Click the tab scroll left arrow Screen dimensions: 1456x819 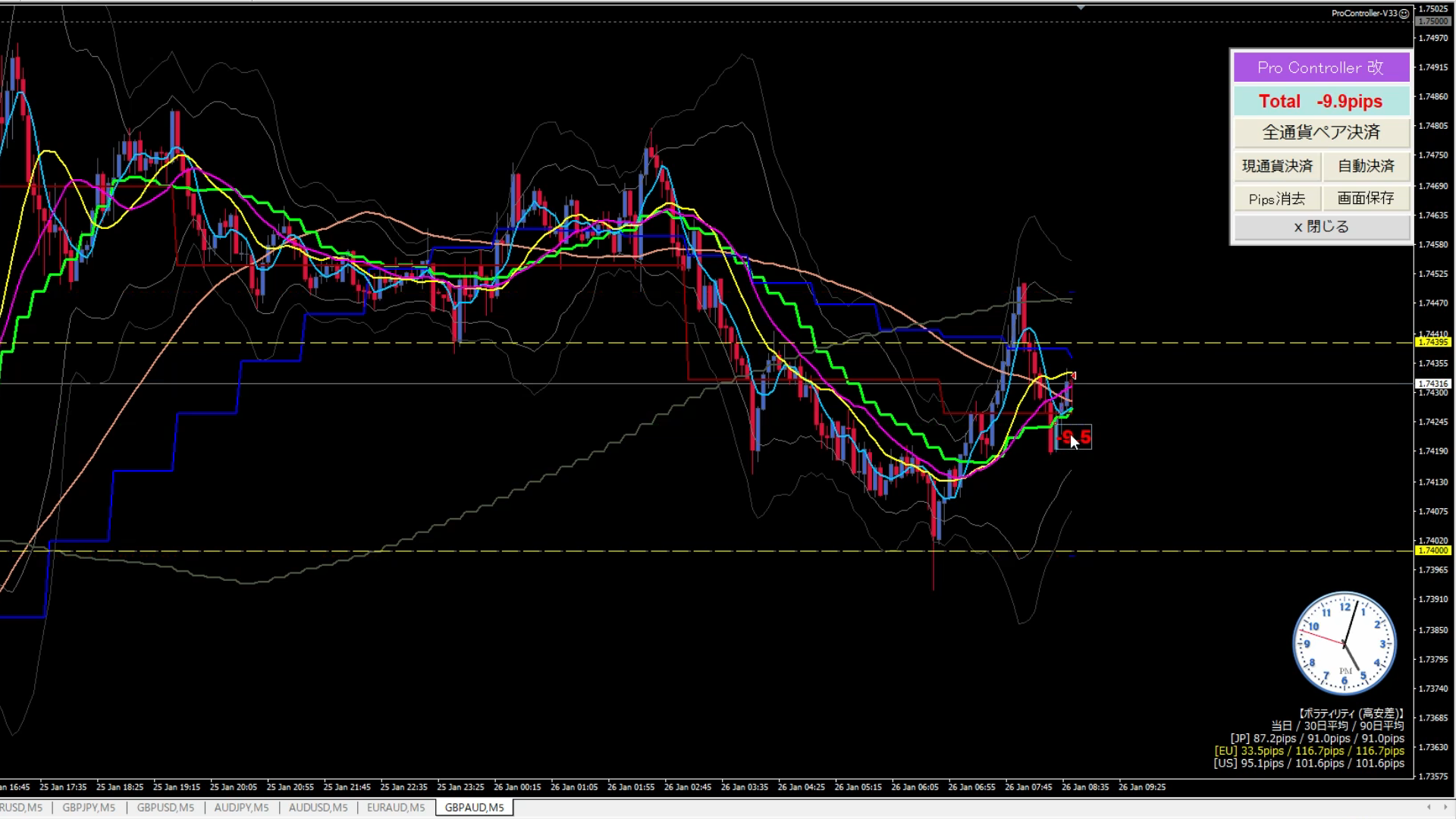1429,808
